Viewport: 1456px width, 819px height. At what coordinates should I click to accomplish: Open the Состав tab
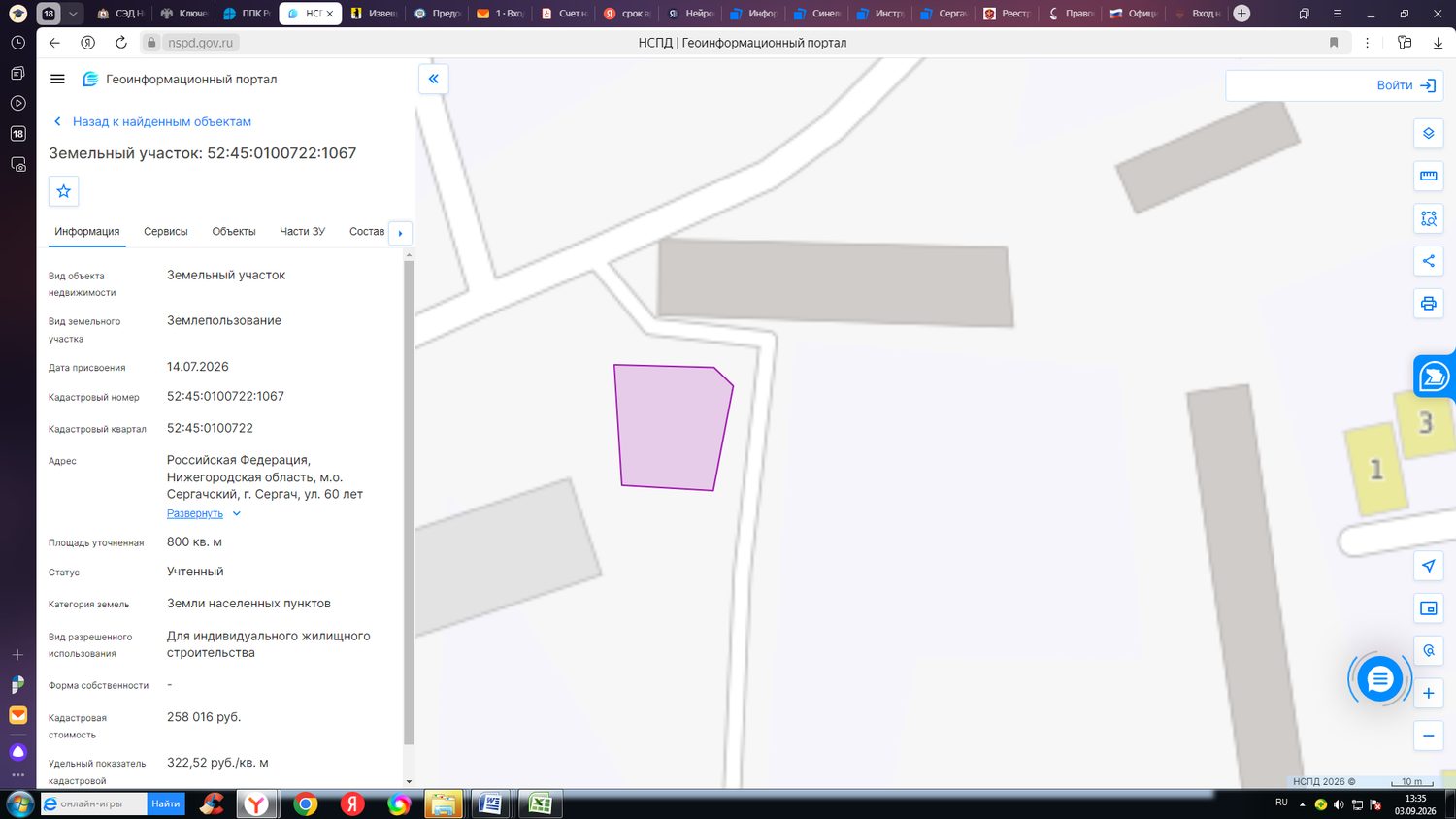[x=367, y=232]
